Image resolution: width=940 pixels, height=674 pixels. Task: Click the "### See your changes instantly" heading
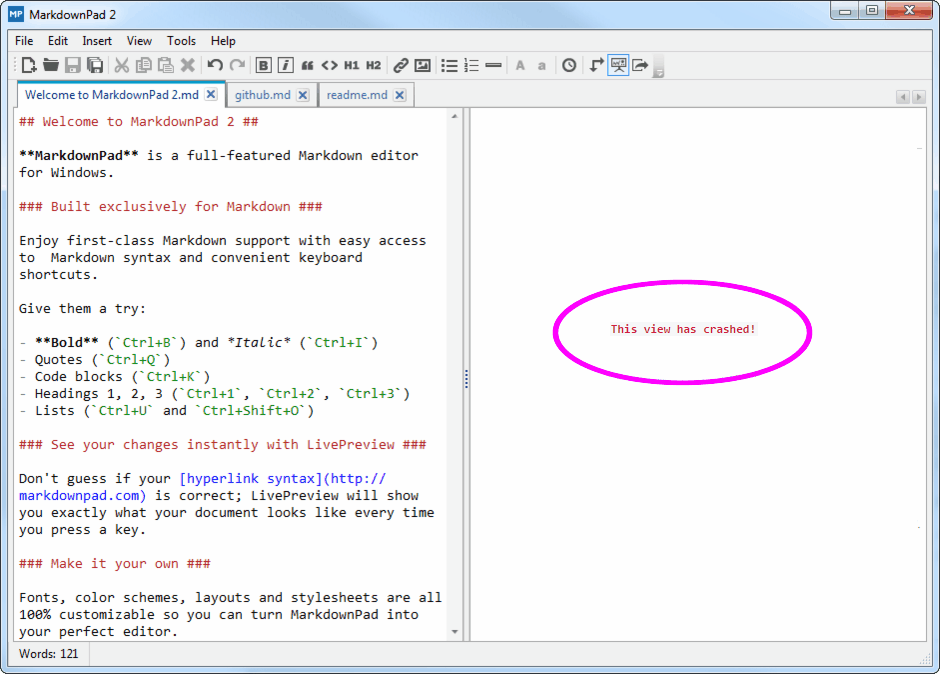(222, 445)
